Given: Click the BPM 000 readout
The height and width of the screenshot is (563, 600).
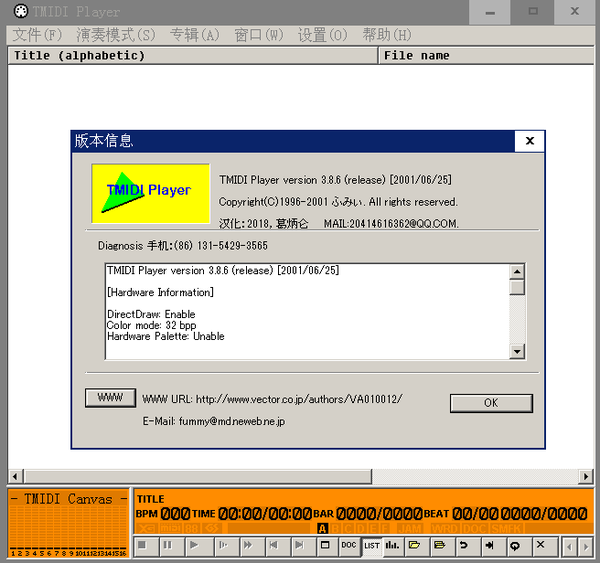Looking at the screenshot, I should [163, 514].
